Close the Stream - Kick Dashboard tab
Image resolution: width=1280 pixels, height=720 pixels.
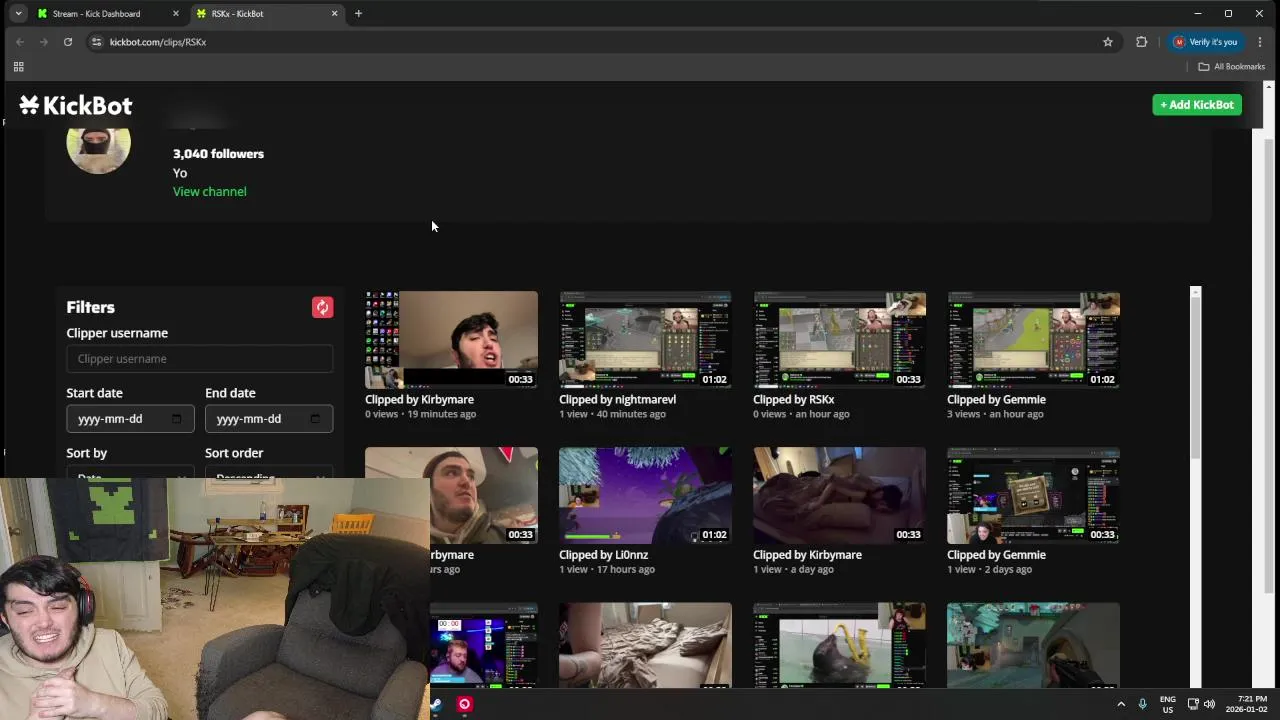176,13
